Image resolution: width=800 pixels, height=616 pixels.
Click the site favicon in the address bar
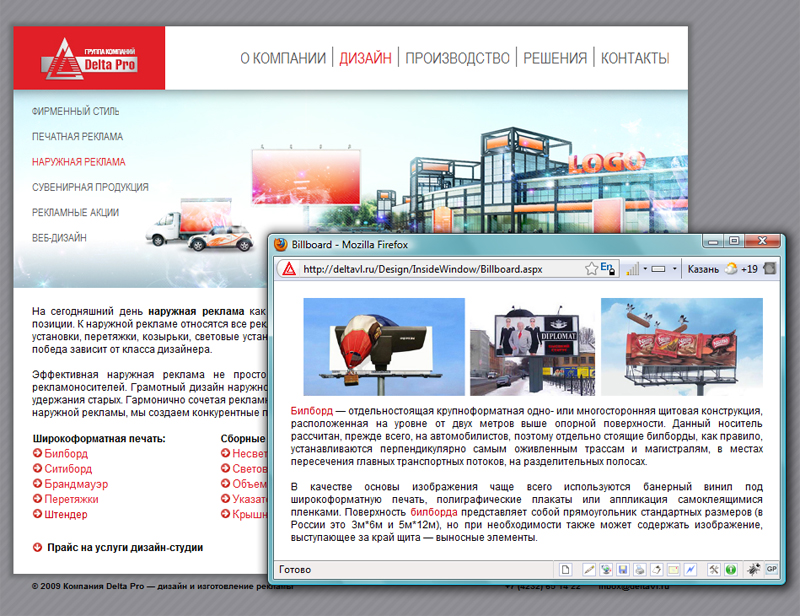click(288, 269)
